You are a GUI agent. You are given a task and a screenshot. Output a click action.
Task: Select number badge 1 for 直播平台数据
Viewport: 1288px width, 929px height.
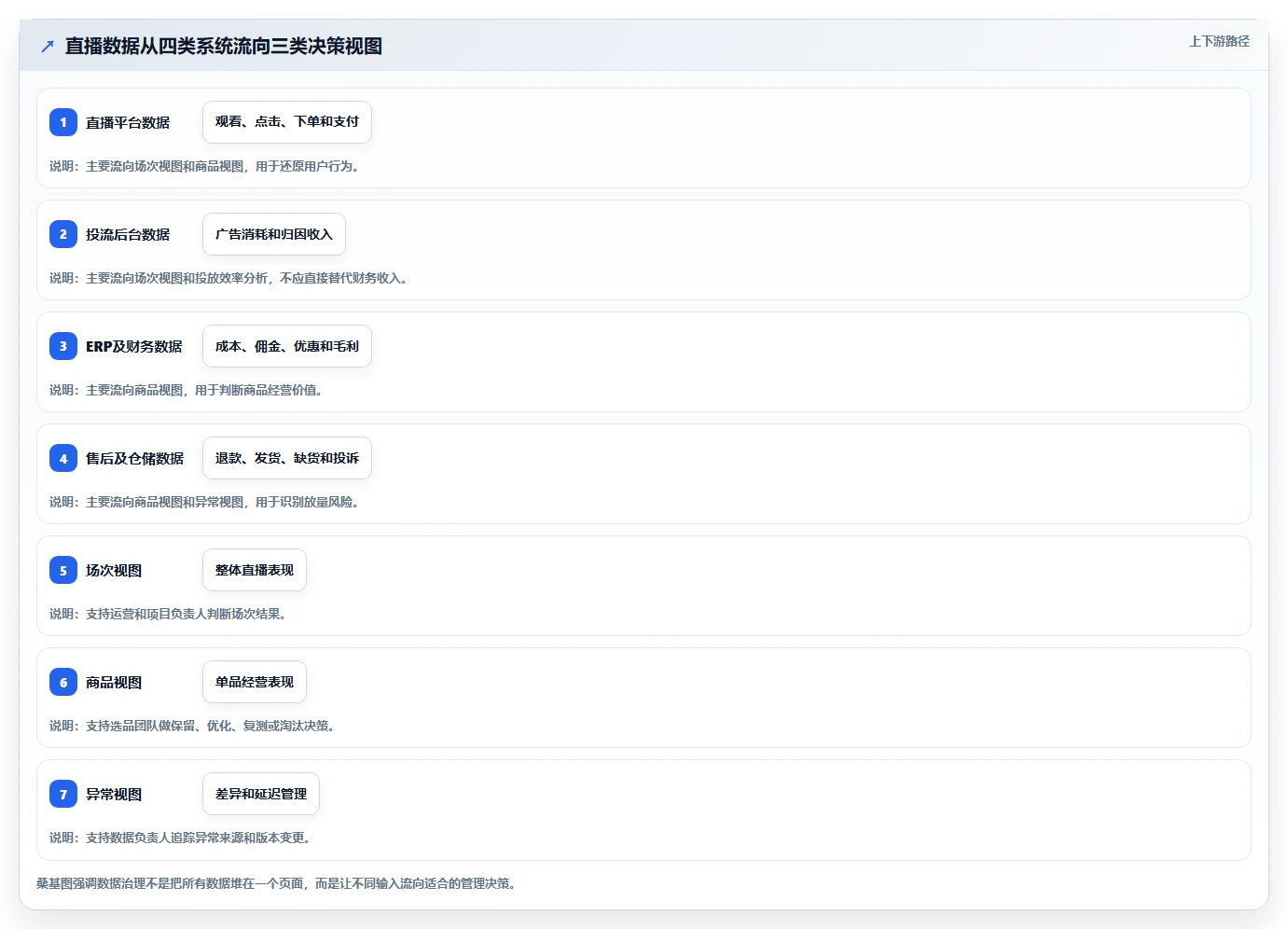[63, 122]
